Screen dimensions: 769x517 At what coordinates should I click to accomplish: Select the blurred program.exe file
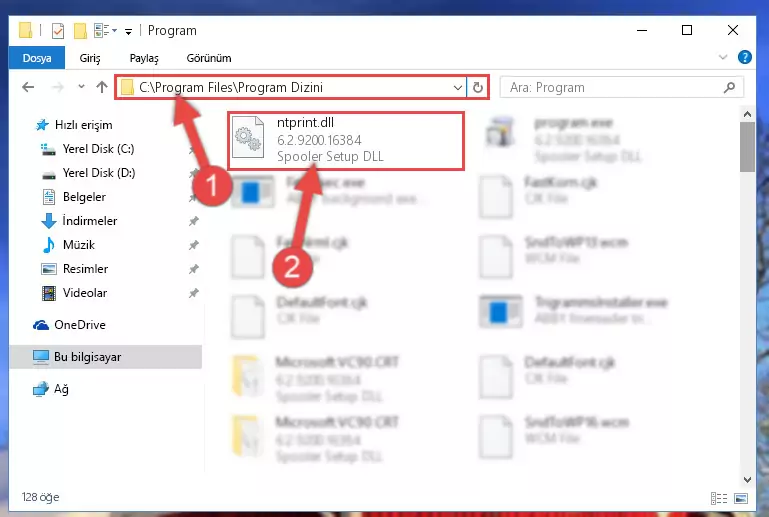point(564,139)
